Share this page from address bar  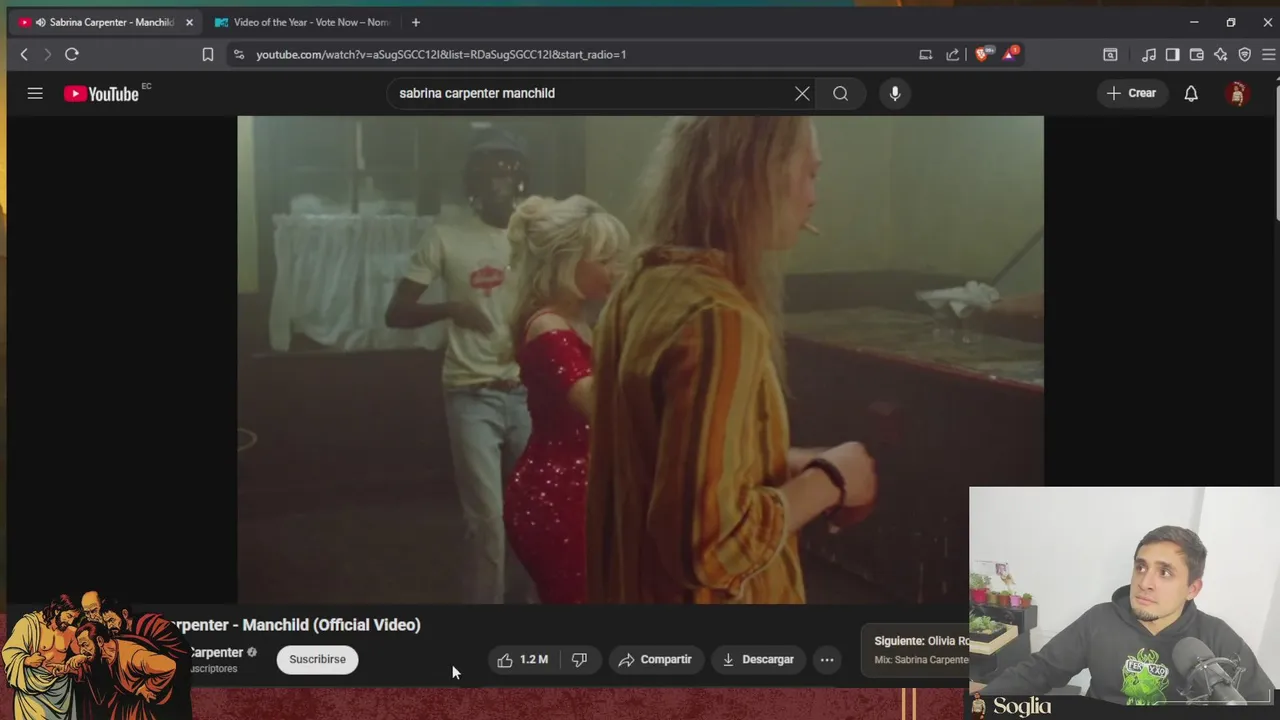click(952, 54)
